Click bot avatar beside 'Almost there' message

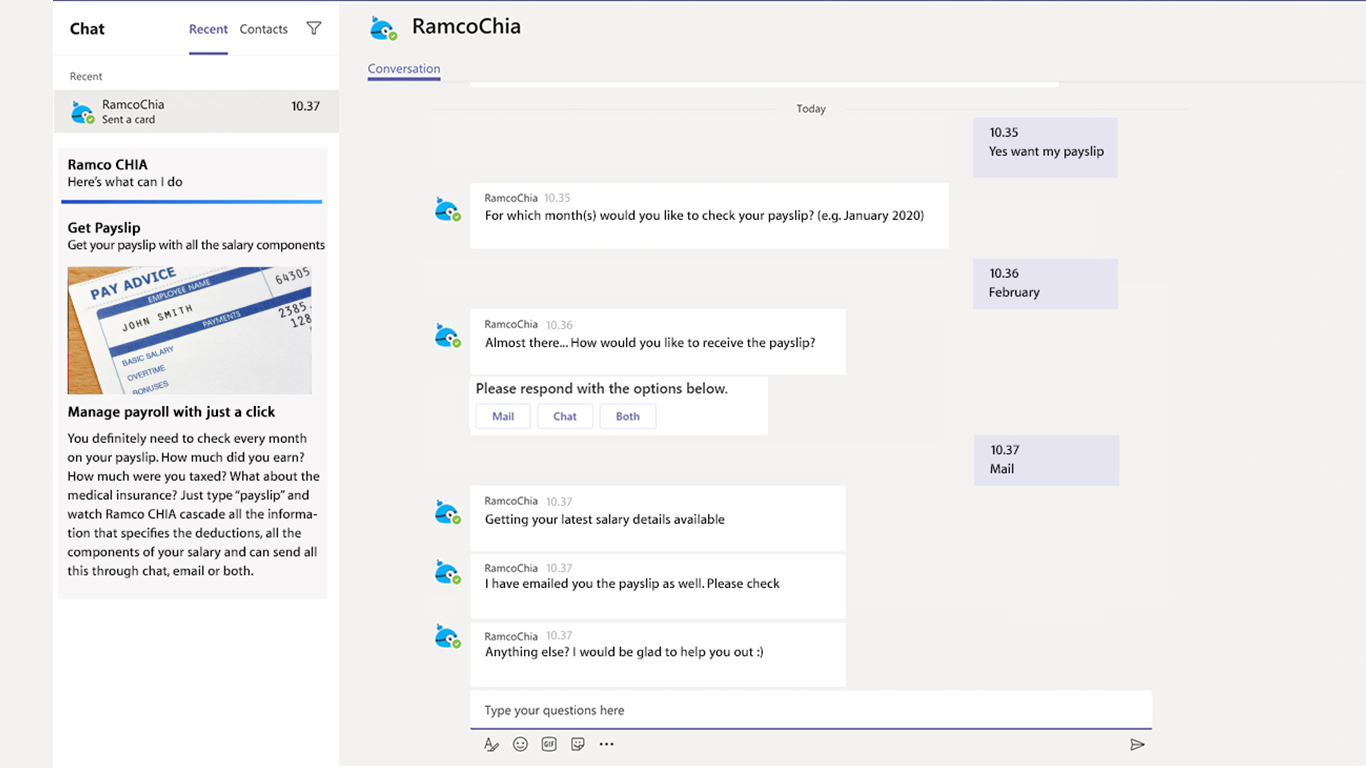pos(447,335)
